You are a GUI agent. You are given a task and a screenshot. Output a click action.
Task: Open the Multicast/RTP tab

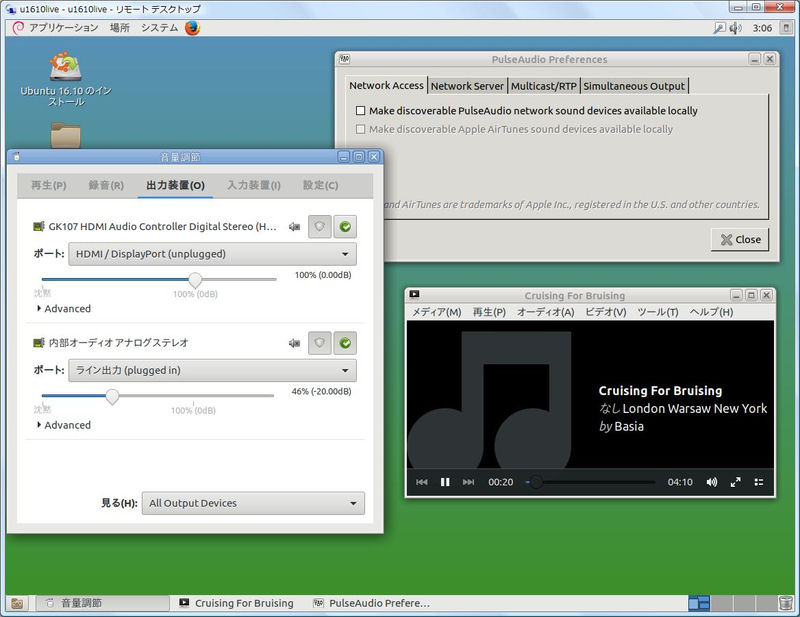click(544, 86)
